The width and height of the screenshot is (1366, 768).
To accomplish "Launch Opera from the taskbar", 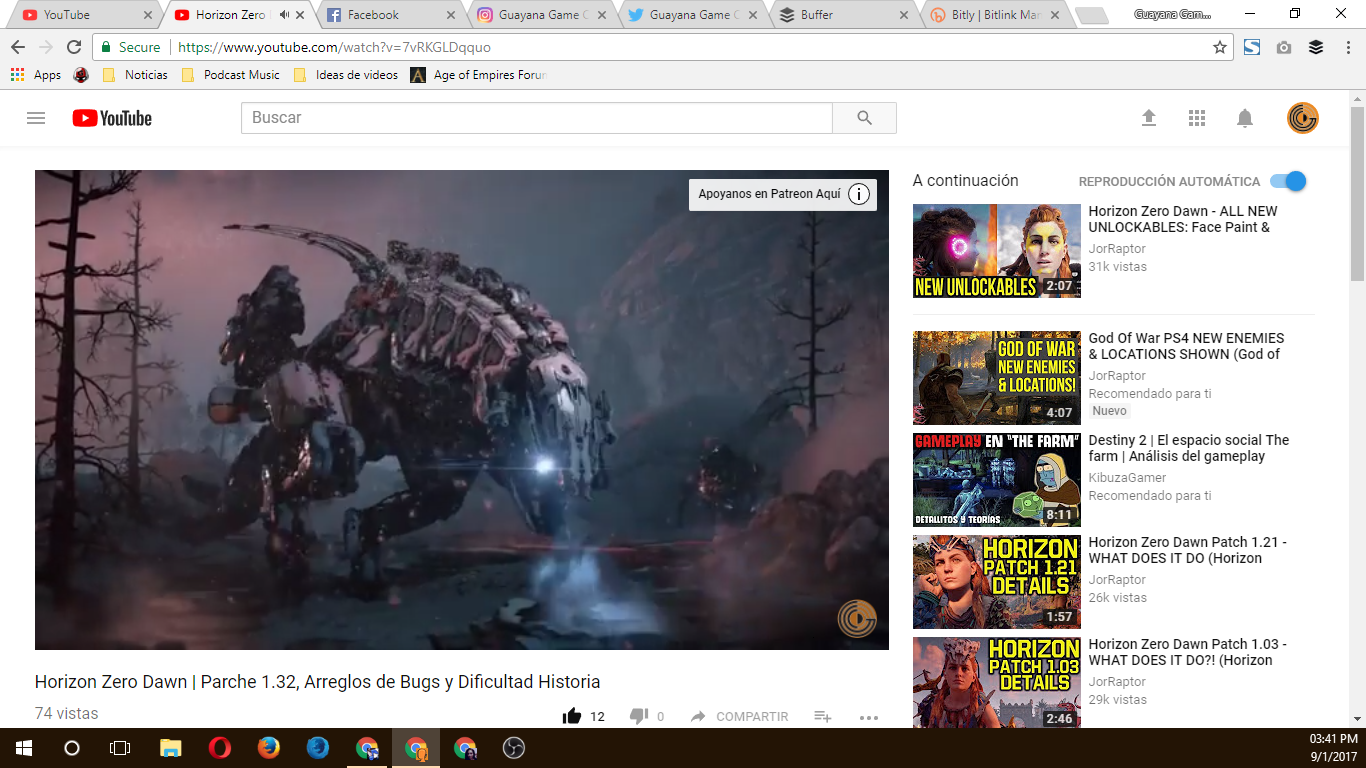I will pyautogui.click(x=219, y=748).
